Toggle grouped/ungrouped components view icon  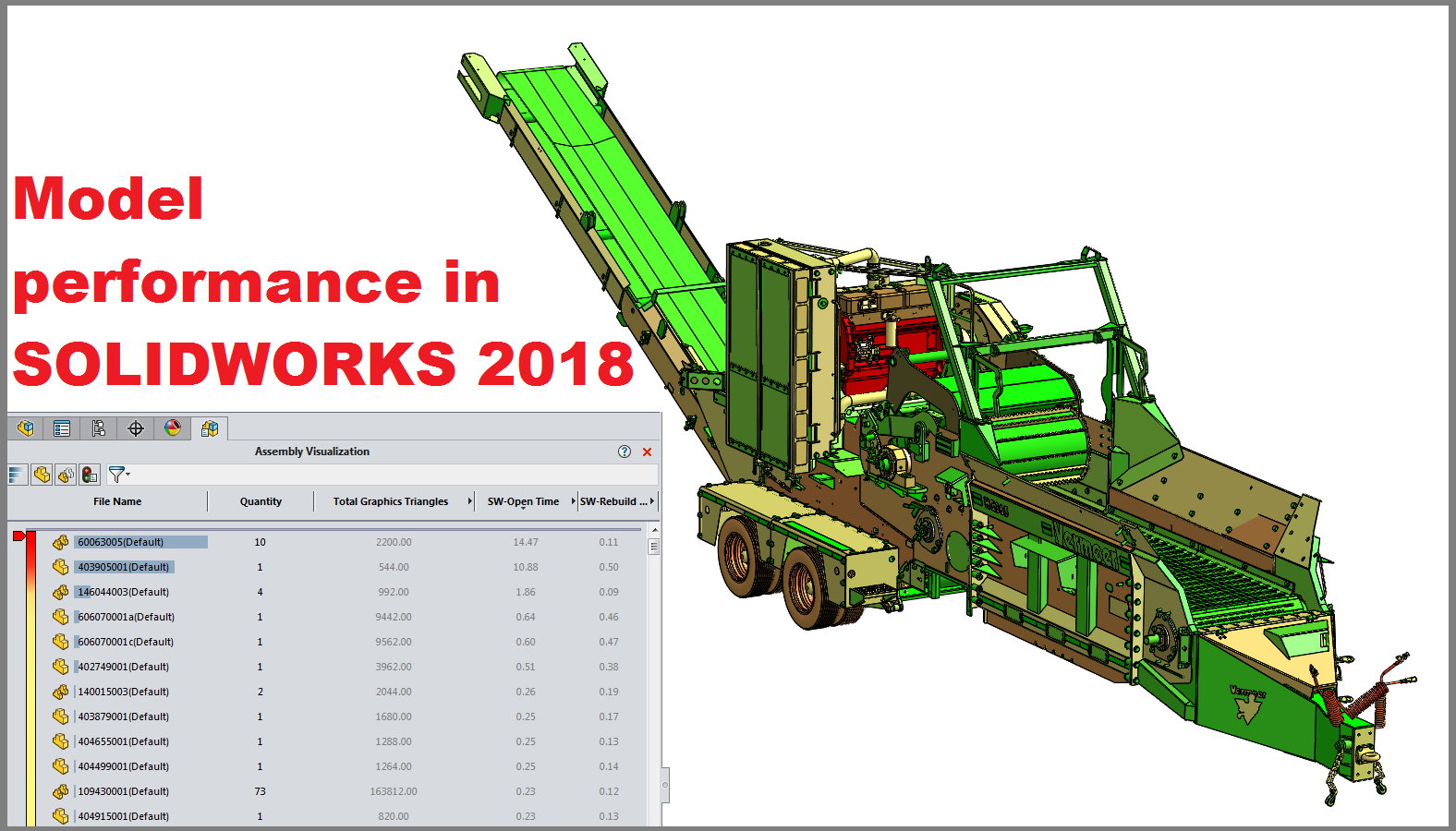[66, 475]
